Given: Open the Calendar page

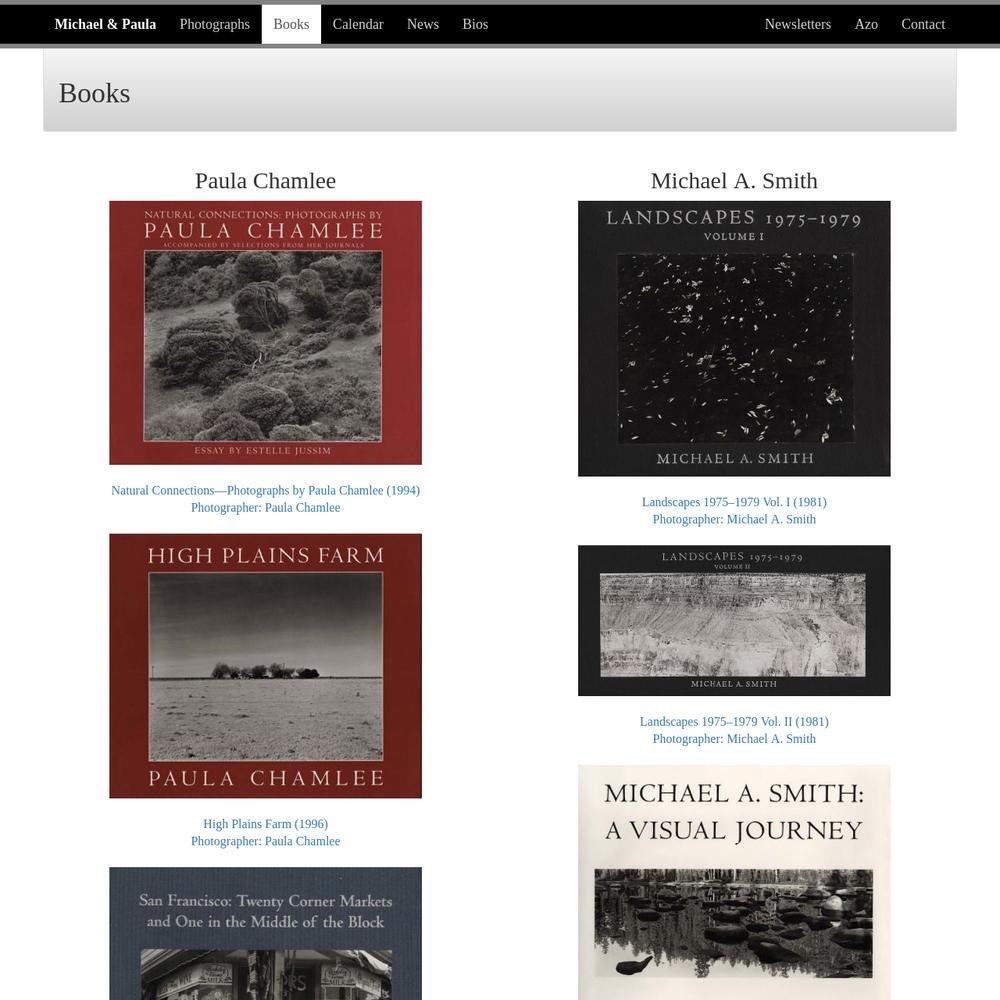Looking at the screenshot, I should [358, 24].
